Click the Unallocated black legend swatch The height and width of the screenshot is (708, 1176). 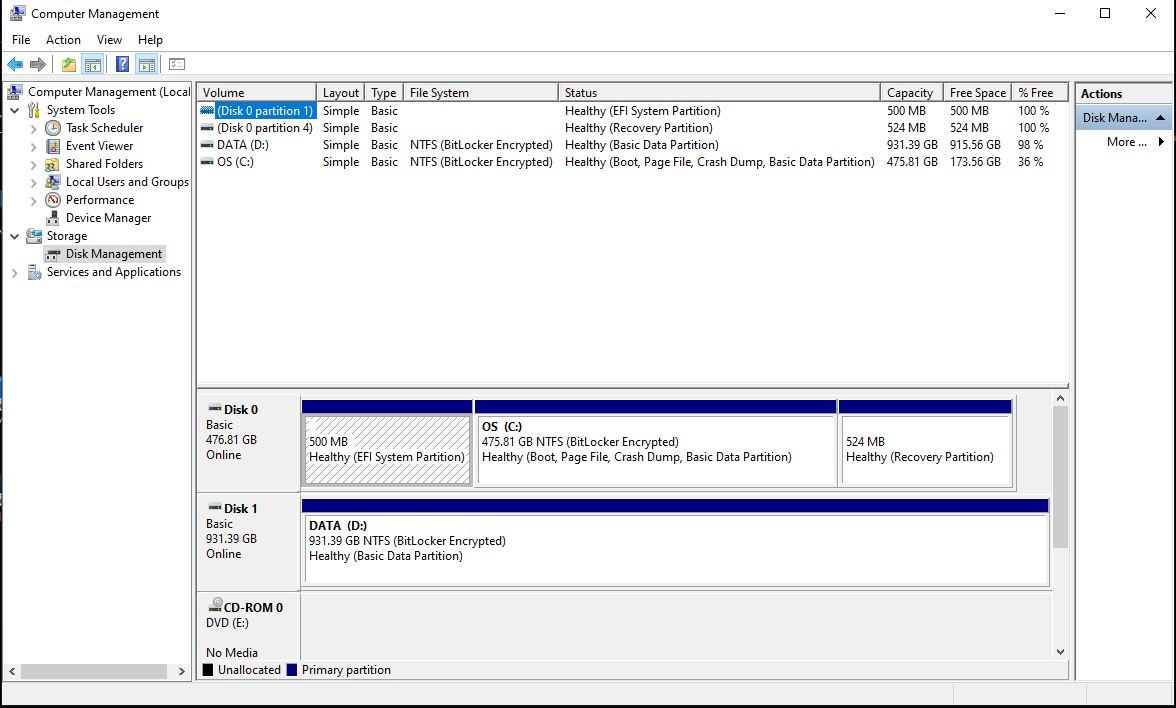tap(208, 670)
